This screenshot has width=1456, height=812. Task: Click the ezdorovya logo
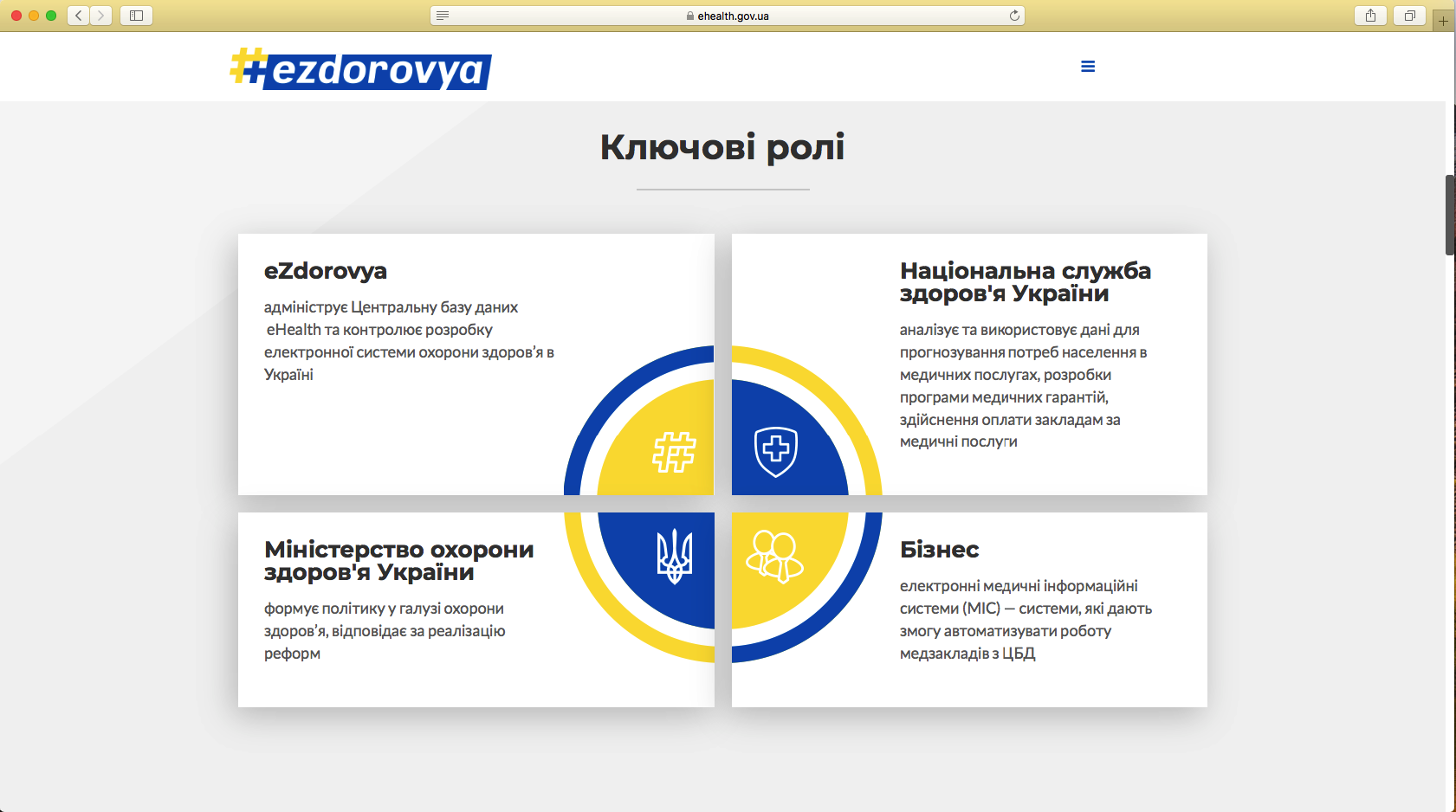(x=360, y=68)
